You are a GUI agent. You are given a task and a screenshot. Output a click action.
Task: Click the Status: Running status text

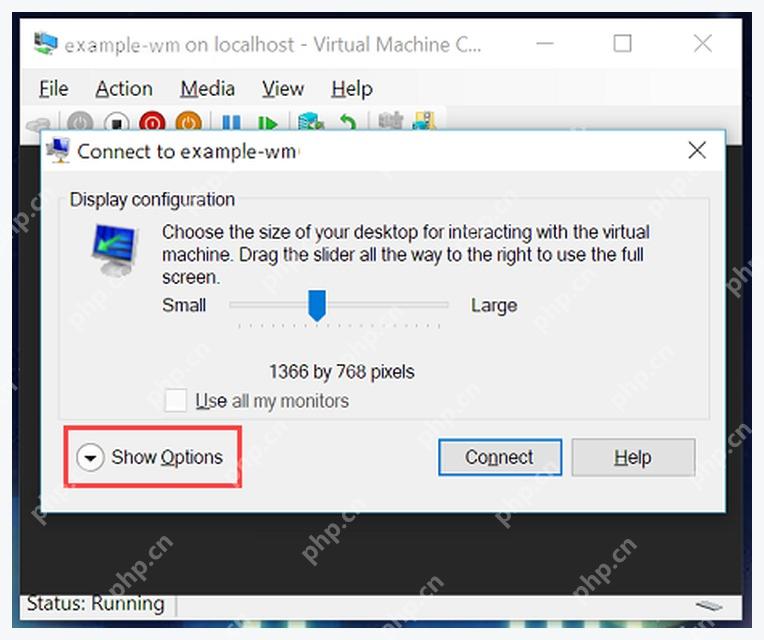pos(96,604)
